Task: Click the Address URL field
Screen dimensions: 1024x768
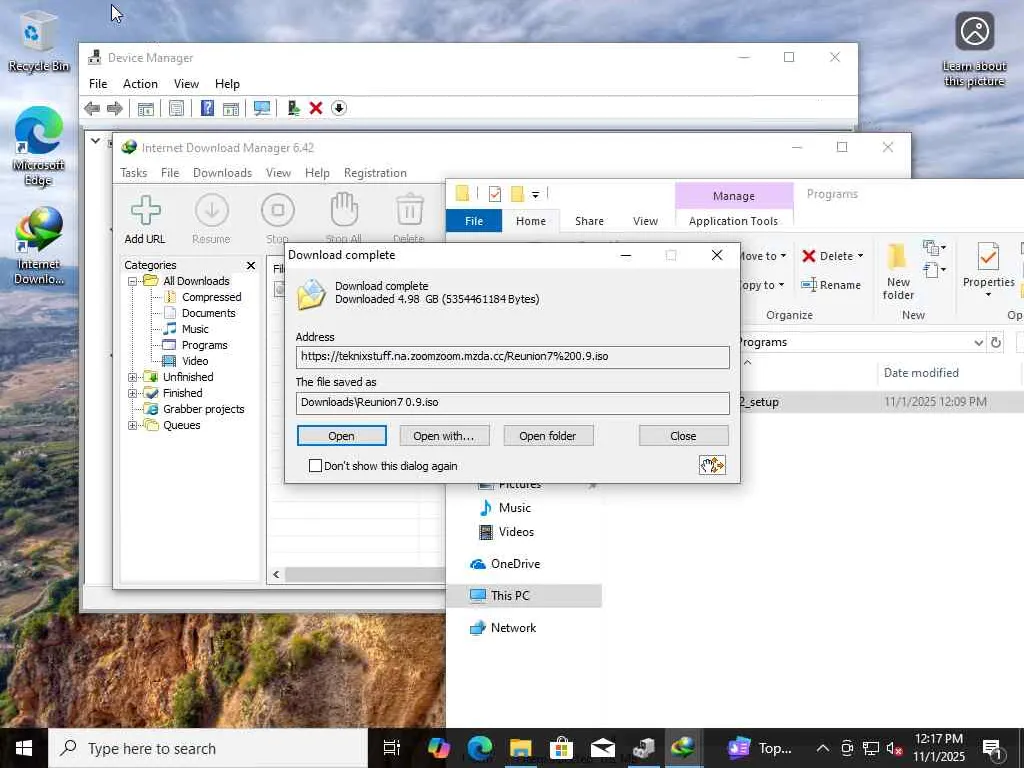Action: click(513, 357)
